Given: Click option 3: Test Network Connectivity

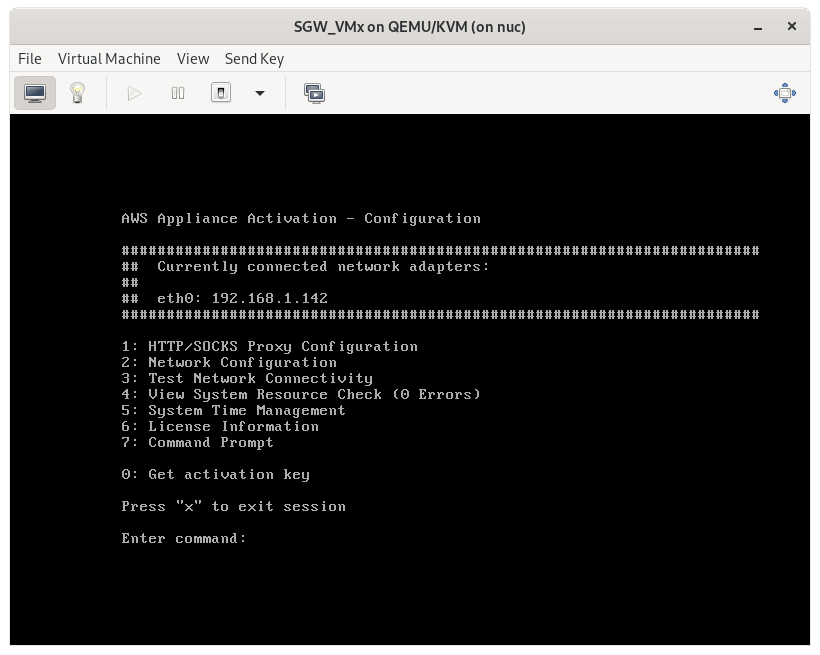Looking at the screenshot, I should (246, 378).
